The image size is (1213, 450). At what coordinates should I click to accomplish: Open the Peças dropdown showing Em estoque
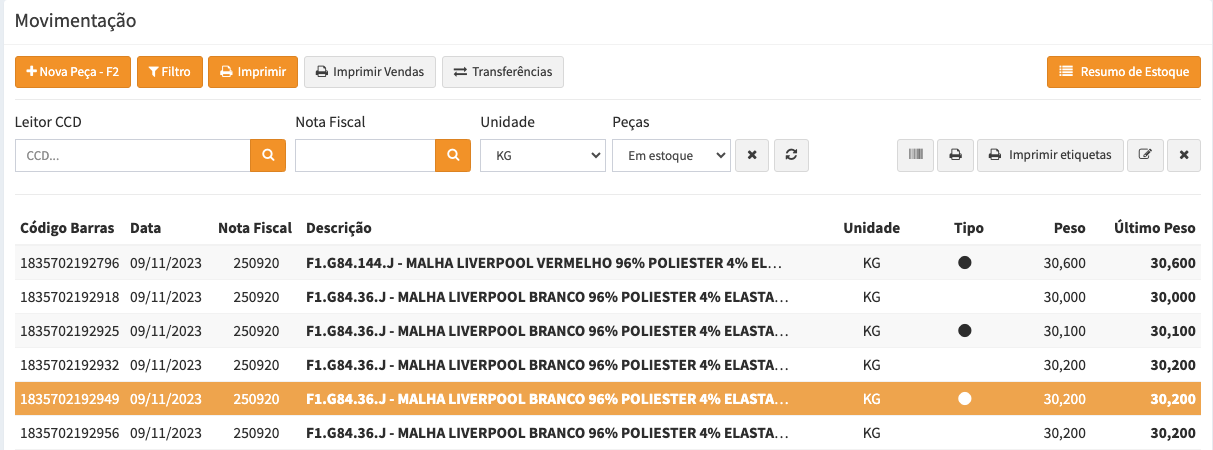coord(671,155)
